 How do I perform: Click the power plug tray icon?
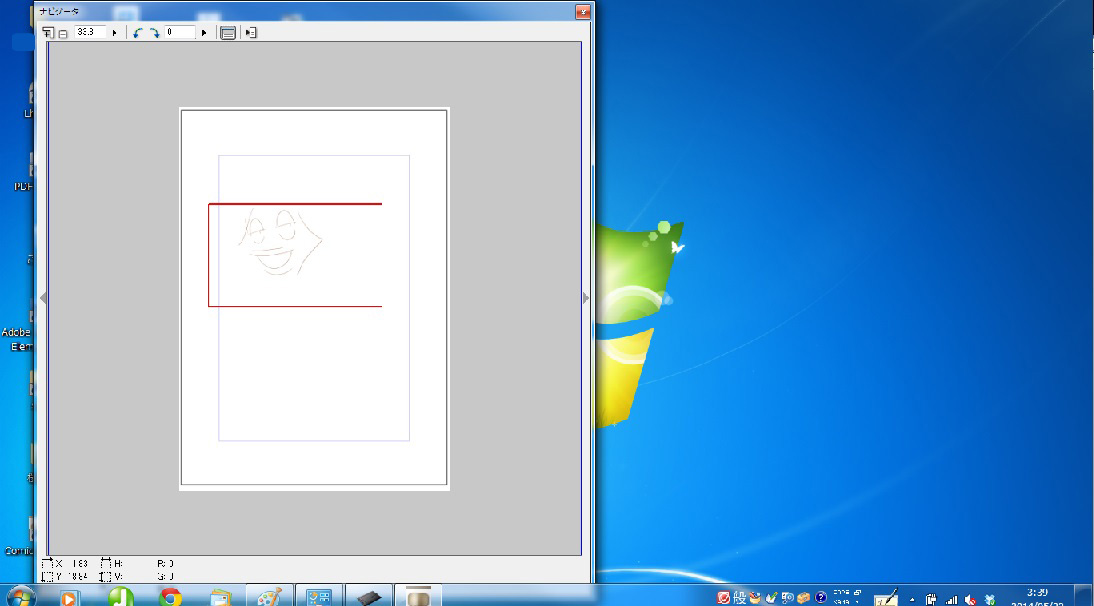[x=931, y=600]
